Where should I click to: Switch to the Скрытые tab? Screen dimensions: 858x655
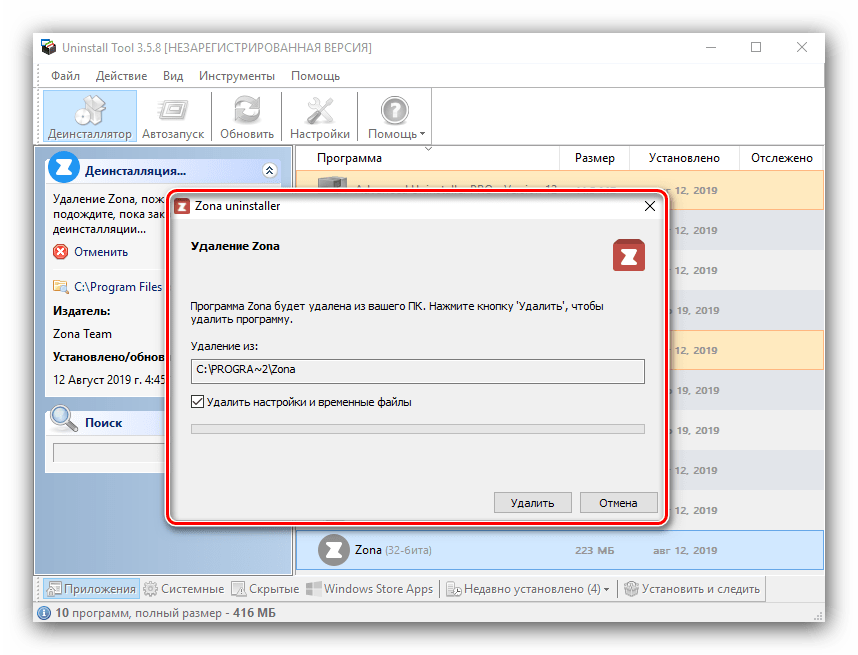[x=265, y=589]
